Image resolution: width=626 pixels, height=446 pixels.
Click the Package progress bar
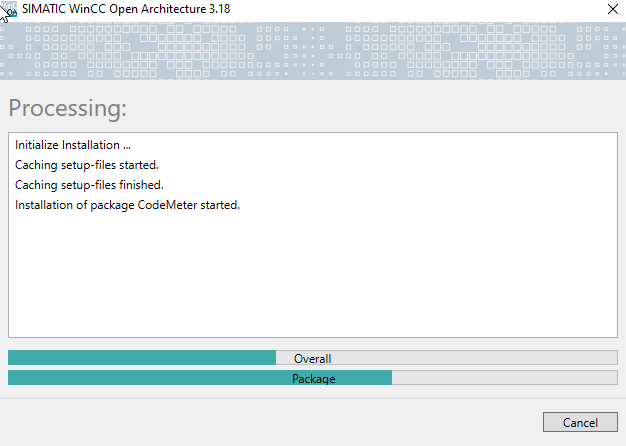[x=313, y=378]
